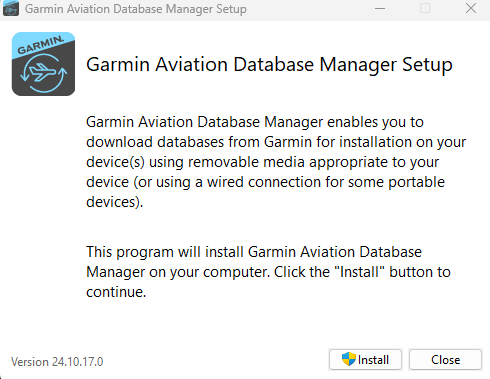
Task: Click the Version 24.10.17.0 label
Action: coord(57,362)
